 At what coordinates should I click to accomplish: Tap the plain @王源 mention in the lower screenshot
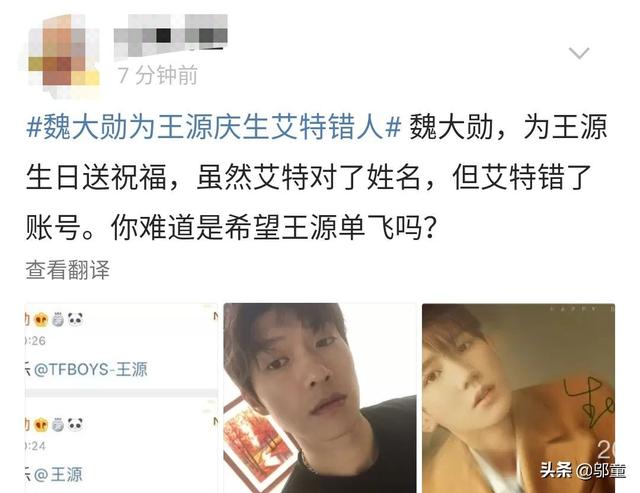coord(58,475)
